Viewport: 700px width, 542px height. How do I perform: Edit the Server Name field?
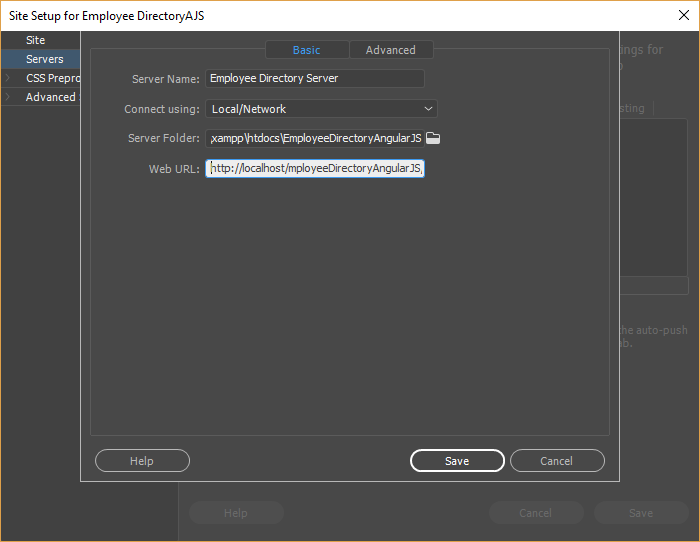click(315, 79)
